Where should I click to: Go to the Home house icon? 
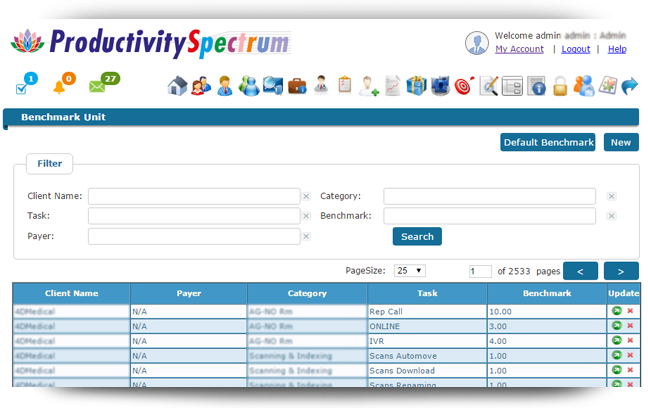177,86
